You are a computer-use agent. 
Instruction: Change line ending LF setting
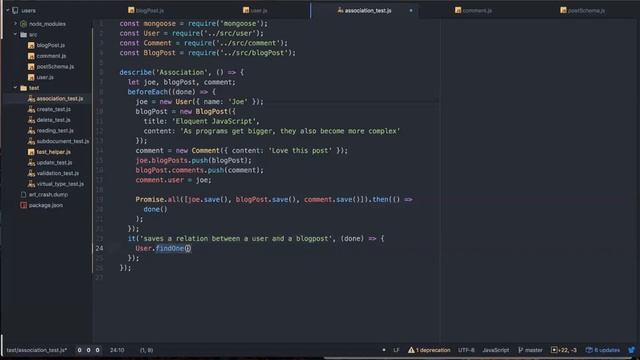point(396,350)
